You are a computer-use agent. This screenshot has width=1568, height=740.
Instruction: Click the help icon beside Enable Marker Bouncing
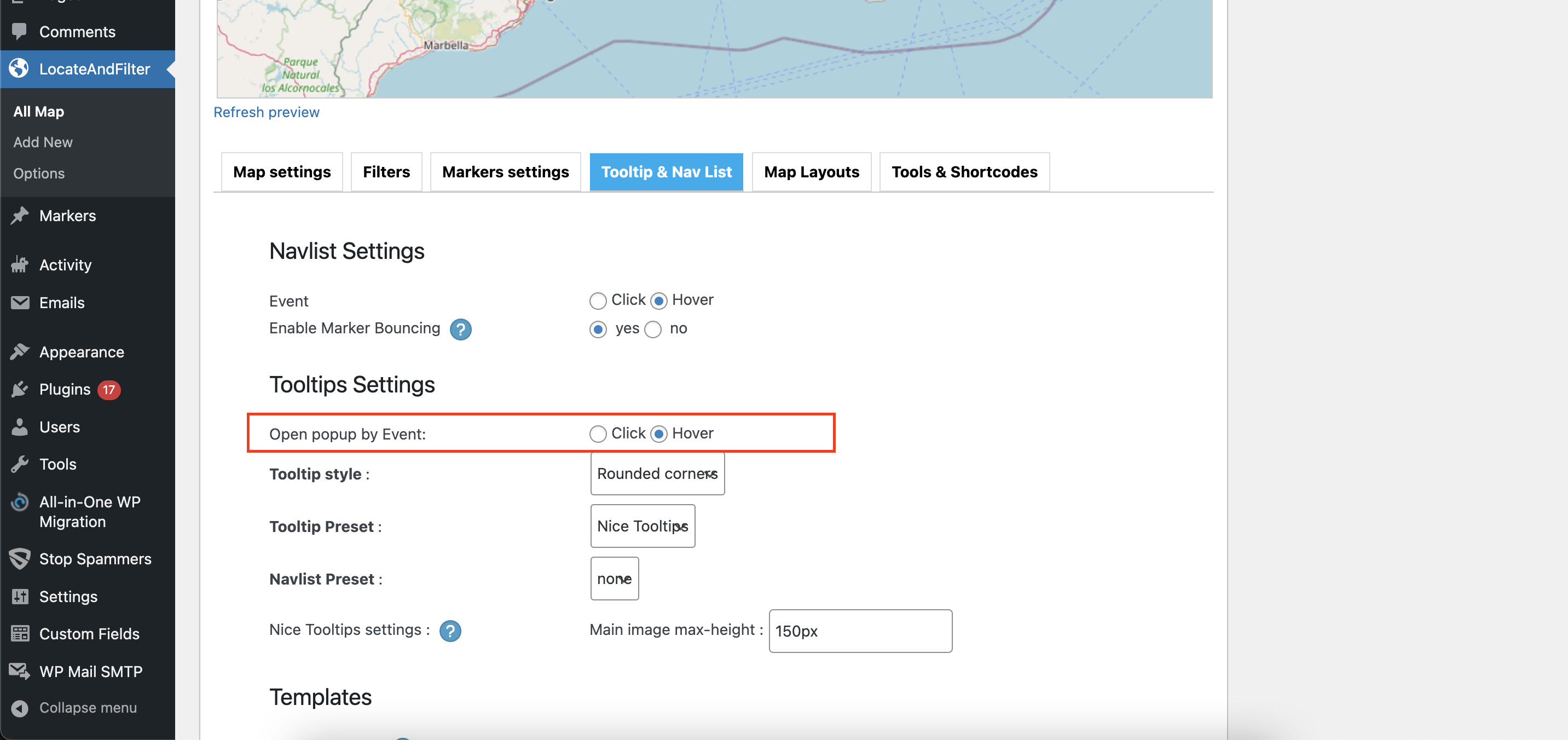click(x=460, y=329)
